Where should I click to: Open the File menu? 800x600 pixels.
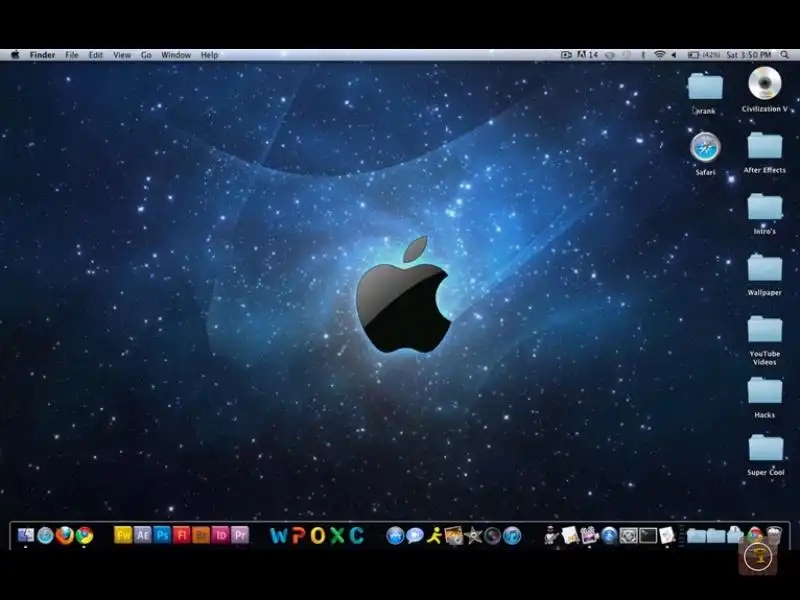pyautogui.click(x=72, y=55)
